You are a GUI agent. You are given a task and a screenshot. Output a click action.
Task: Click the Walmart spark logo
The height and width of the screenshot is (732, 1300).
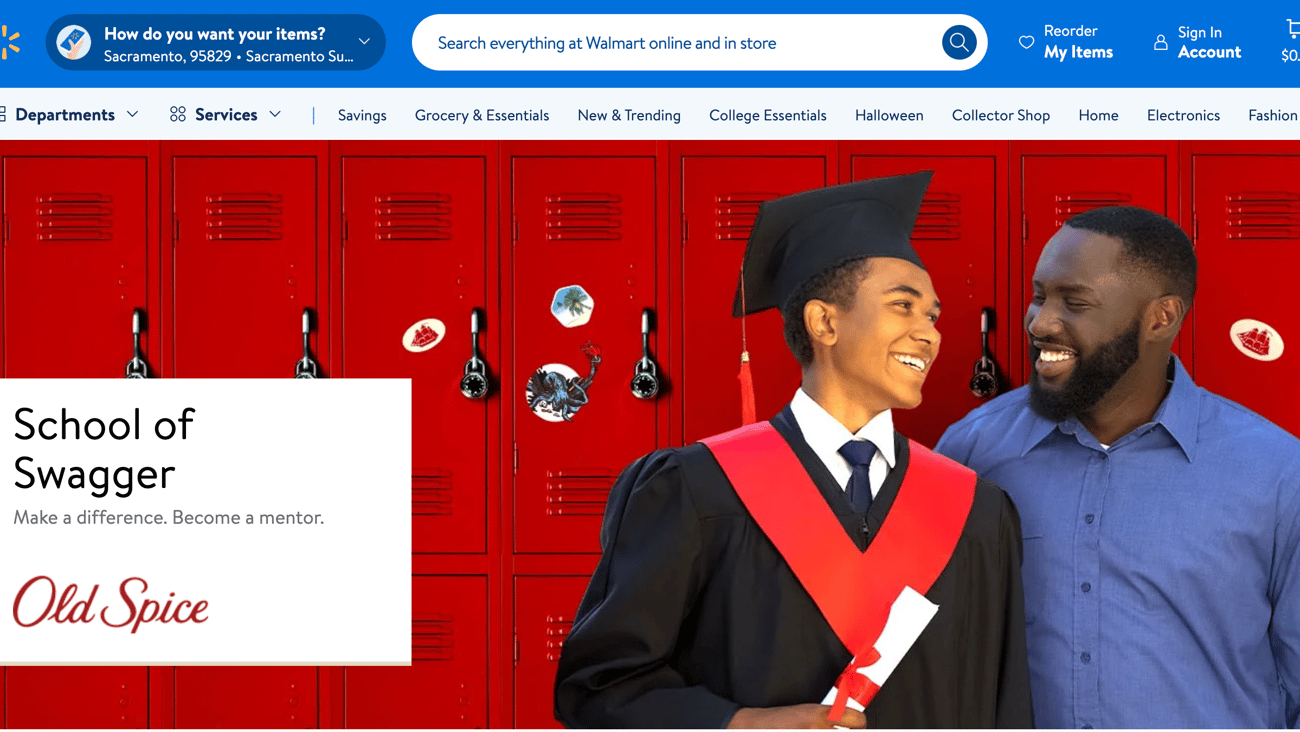(x=10, y=42)
